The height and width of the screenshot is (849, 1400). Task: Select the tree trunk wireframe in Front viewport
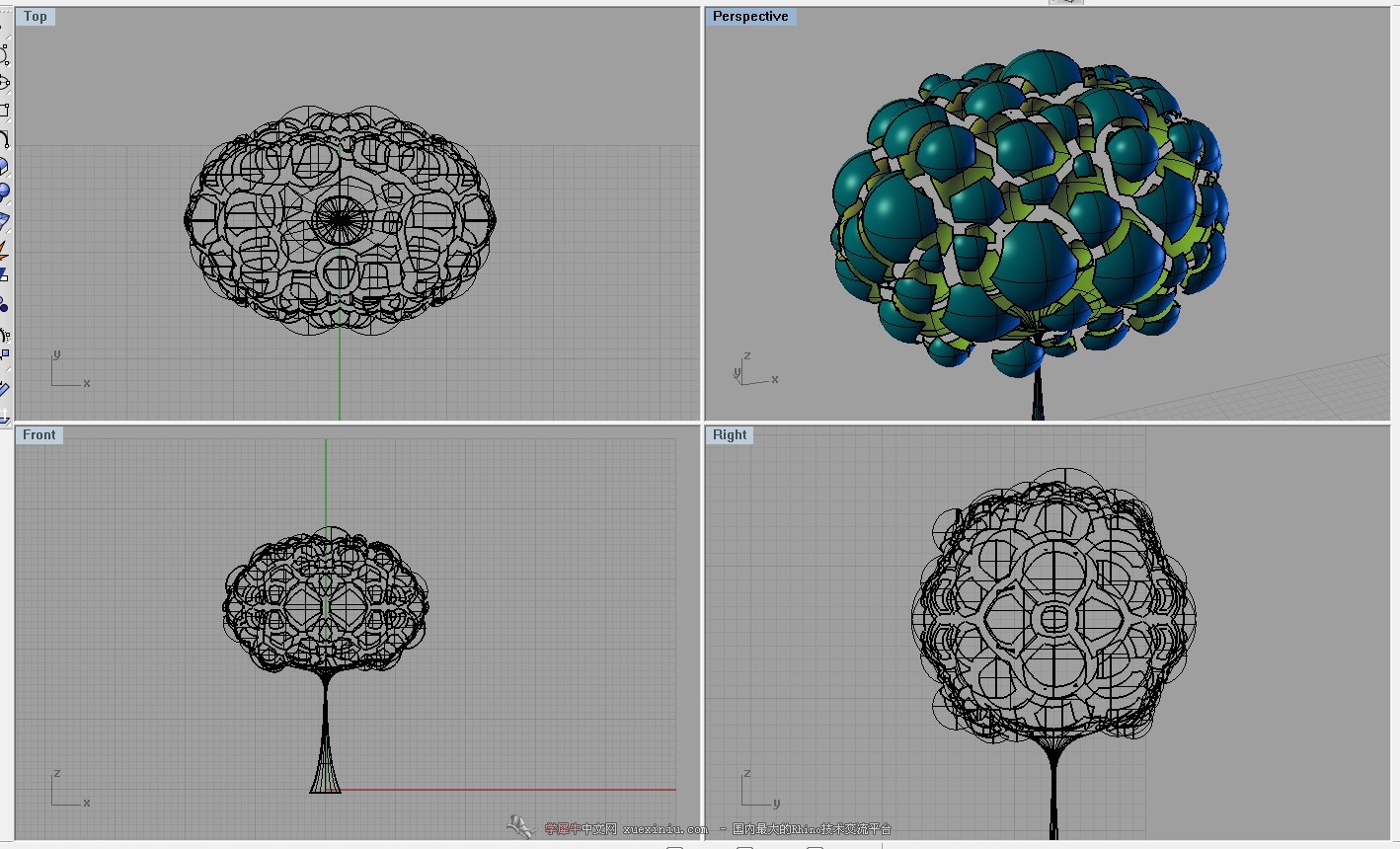click(x=326, y=733)
